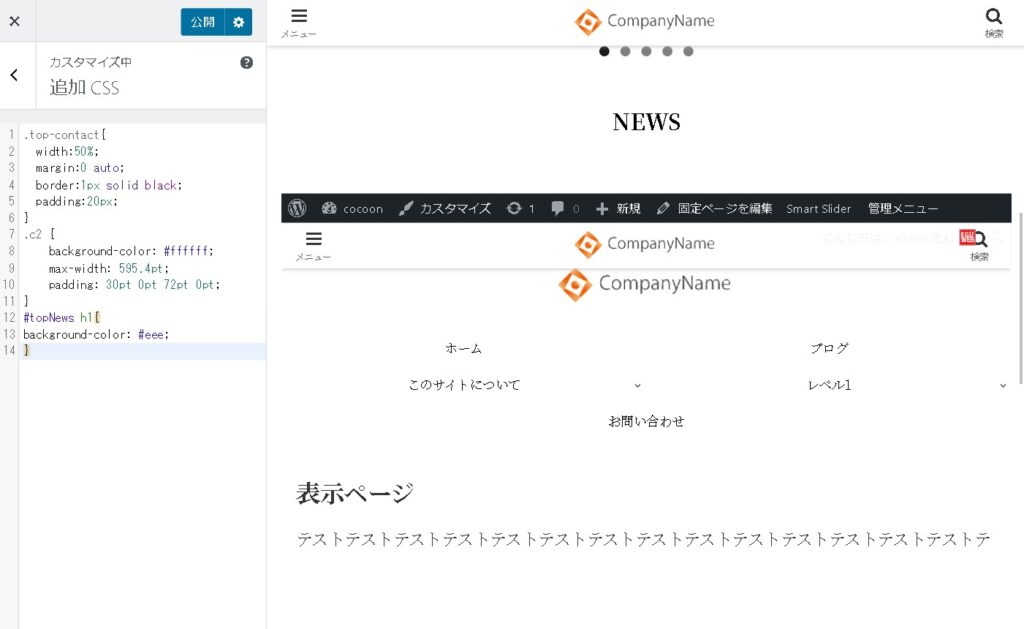Viewport: 1024px width, 629px height.
Task: Click the help question mark icon
Action: pos(247,62)
